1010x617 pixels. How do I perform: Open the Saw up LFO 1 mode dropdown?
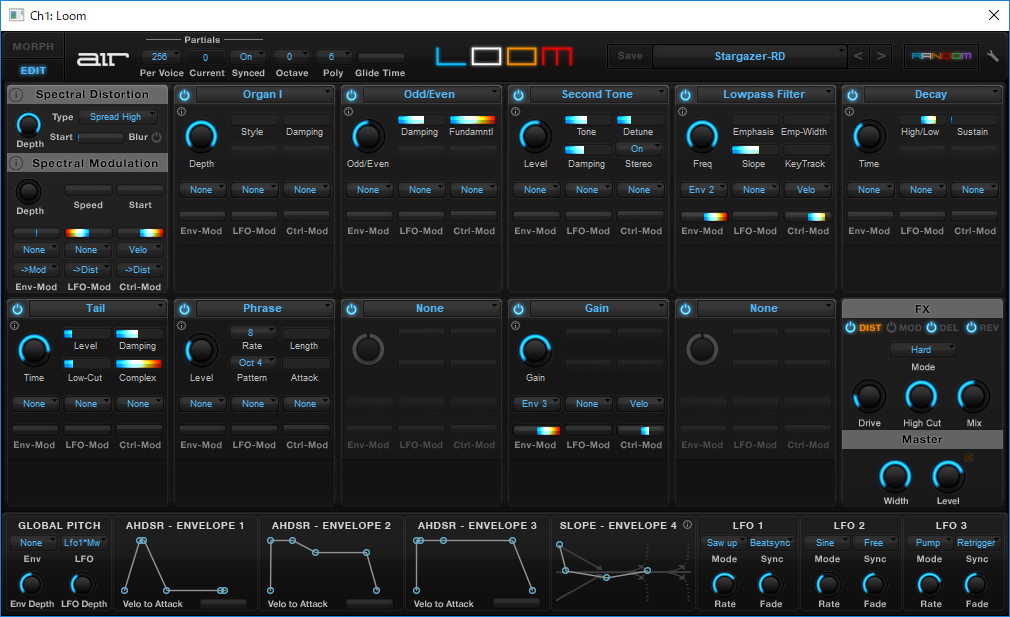tap(723, 543)
